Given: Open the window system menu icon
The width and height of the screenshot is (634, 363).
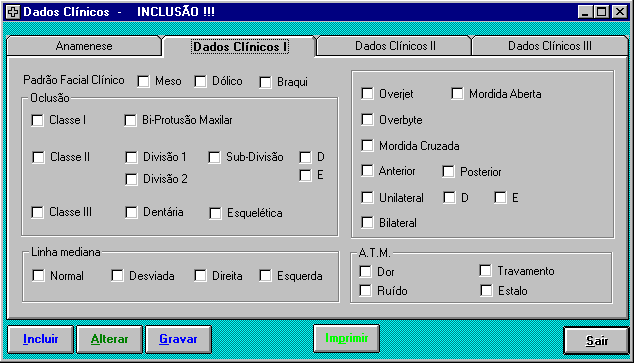Looking at the screenshot, I should click(13, 12).
